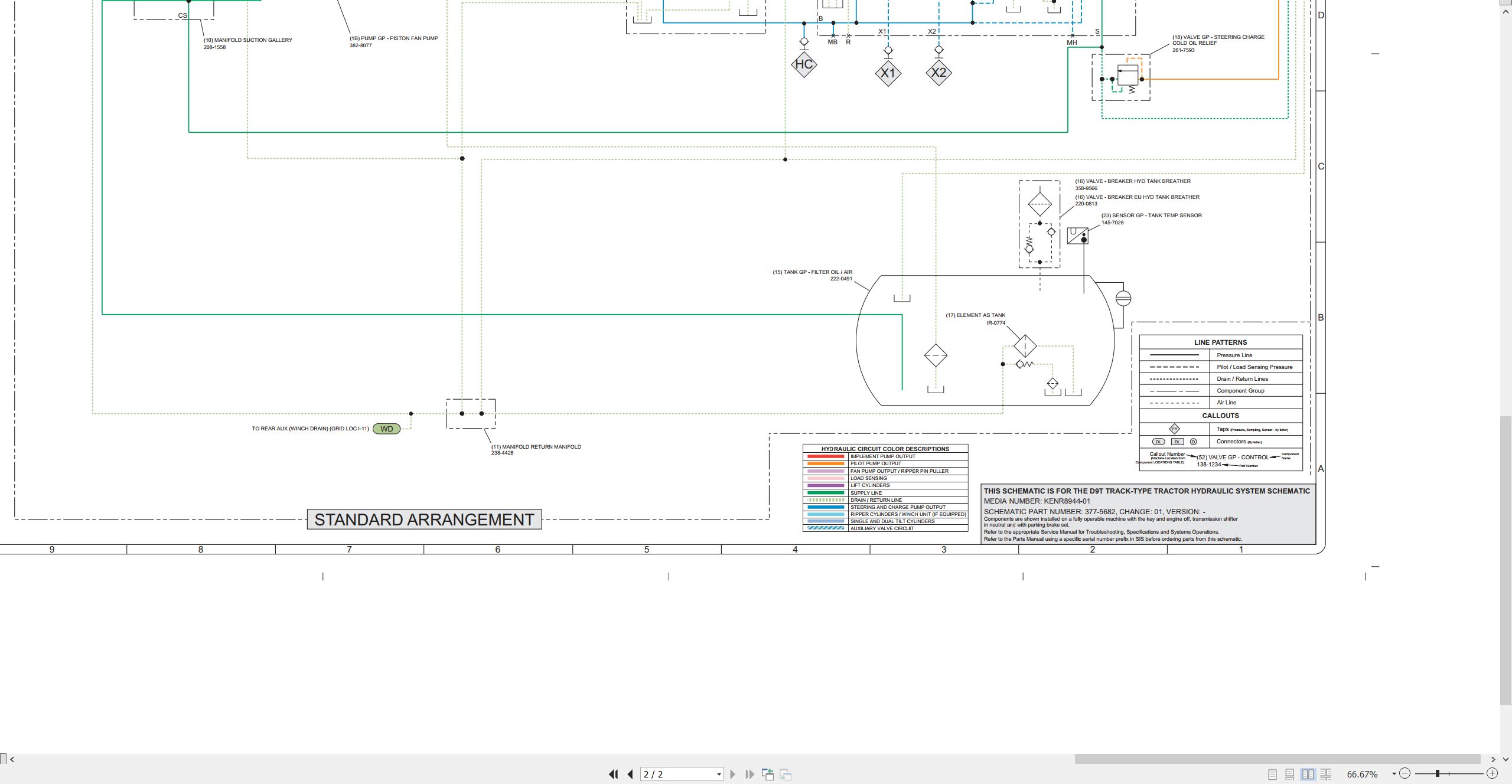The width and height of the screenshot is (1512, 784).
Task: Click '(1B) PUMP GP - PISTON FAN PUMP'
Action: click(x=394, y=38)
